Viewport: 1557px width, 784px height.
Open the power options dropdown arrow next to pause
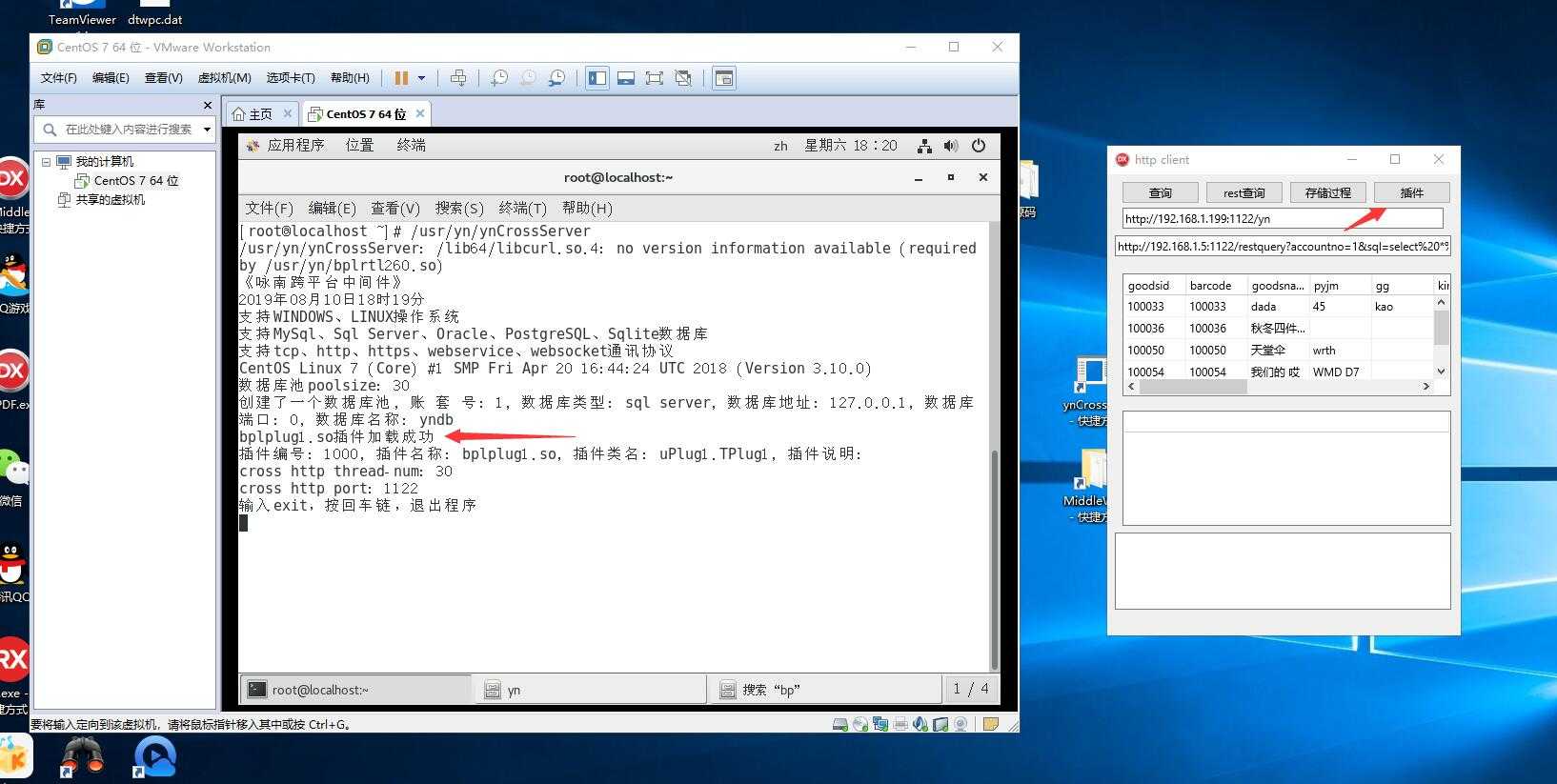tap(421, 78)
